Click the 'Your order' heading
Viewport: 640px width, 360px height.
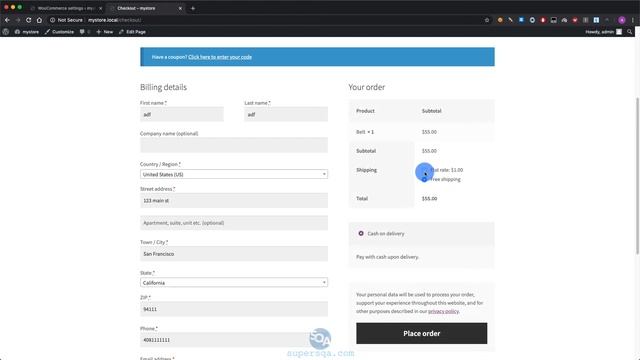click(x=367, y=87)
